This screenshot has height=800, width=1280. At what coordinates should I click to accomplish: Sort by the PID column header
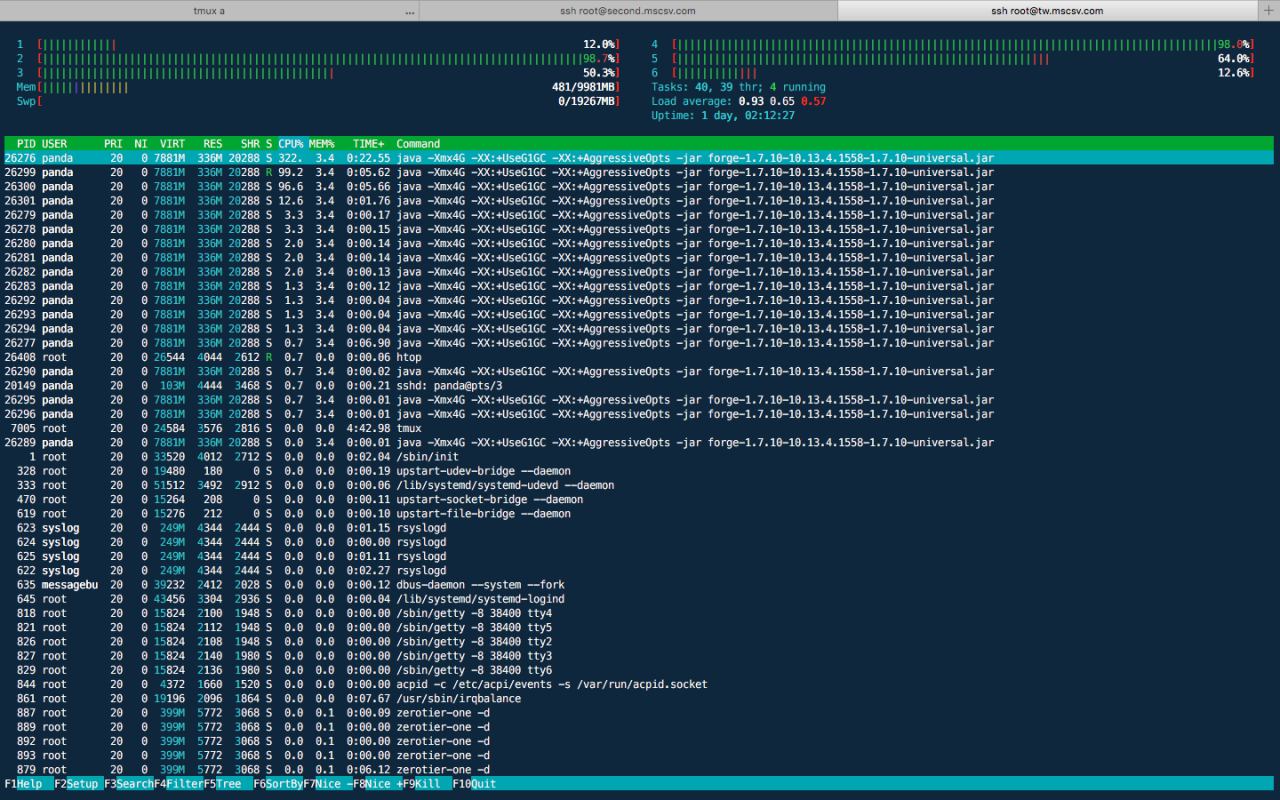pos(26,144)
